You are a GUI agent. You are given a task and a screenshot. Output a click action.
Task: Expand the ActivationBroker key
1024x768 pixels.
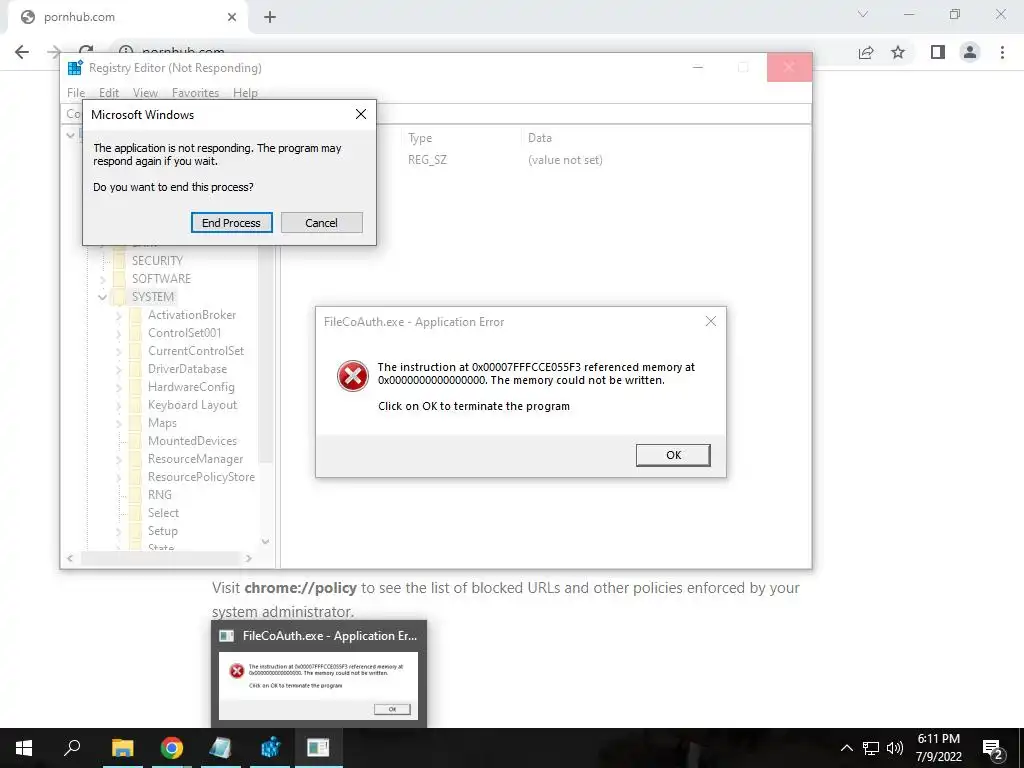(x=119, y=315)
